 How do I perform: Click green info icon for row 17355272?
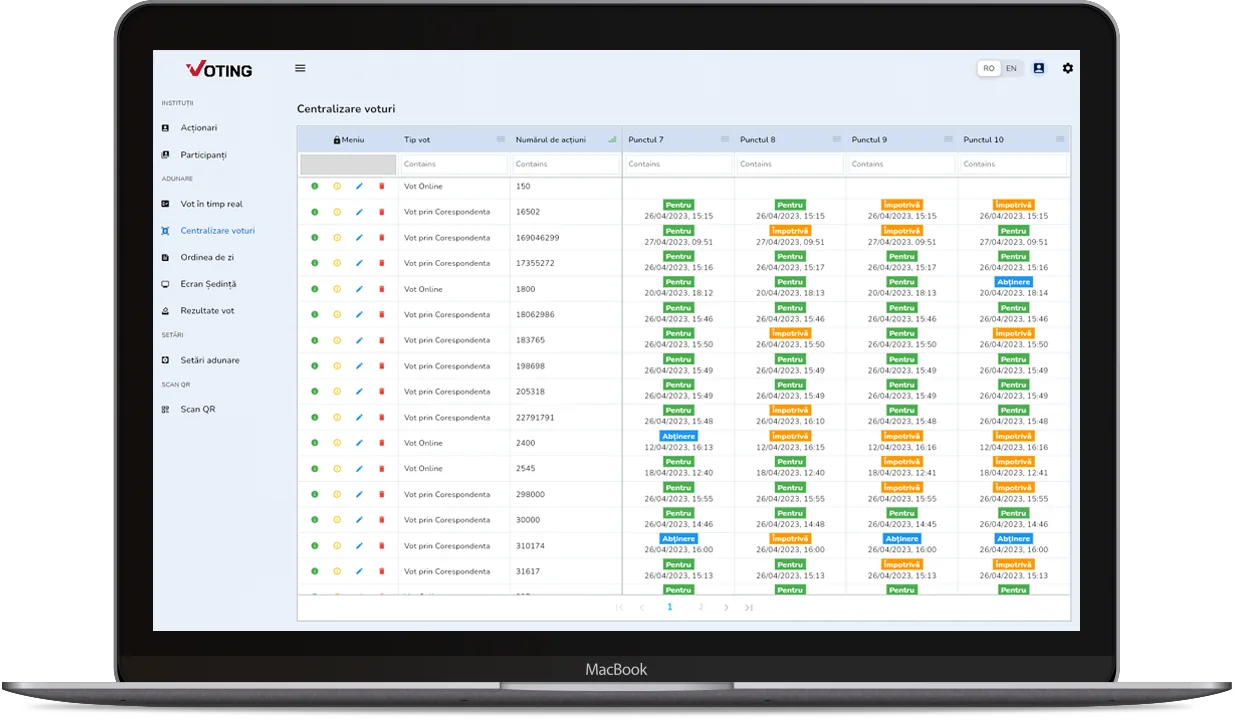click(x=314, y=263)
